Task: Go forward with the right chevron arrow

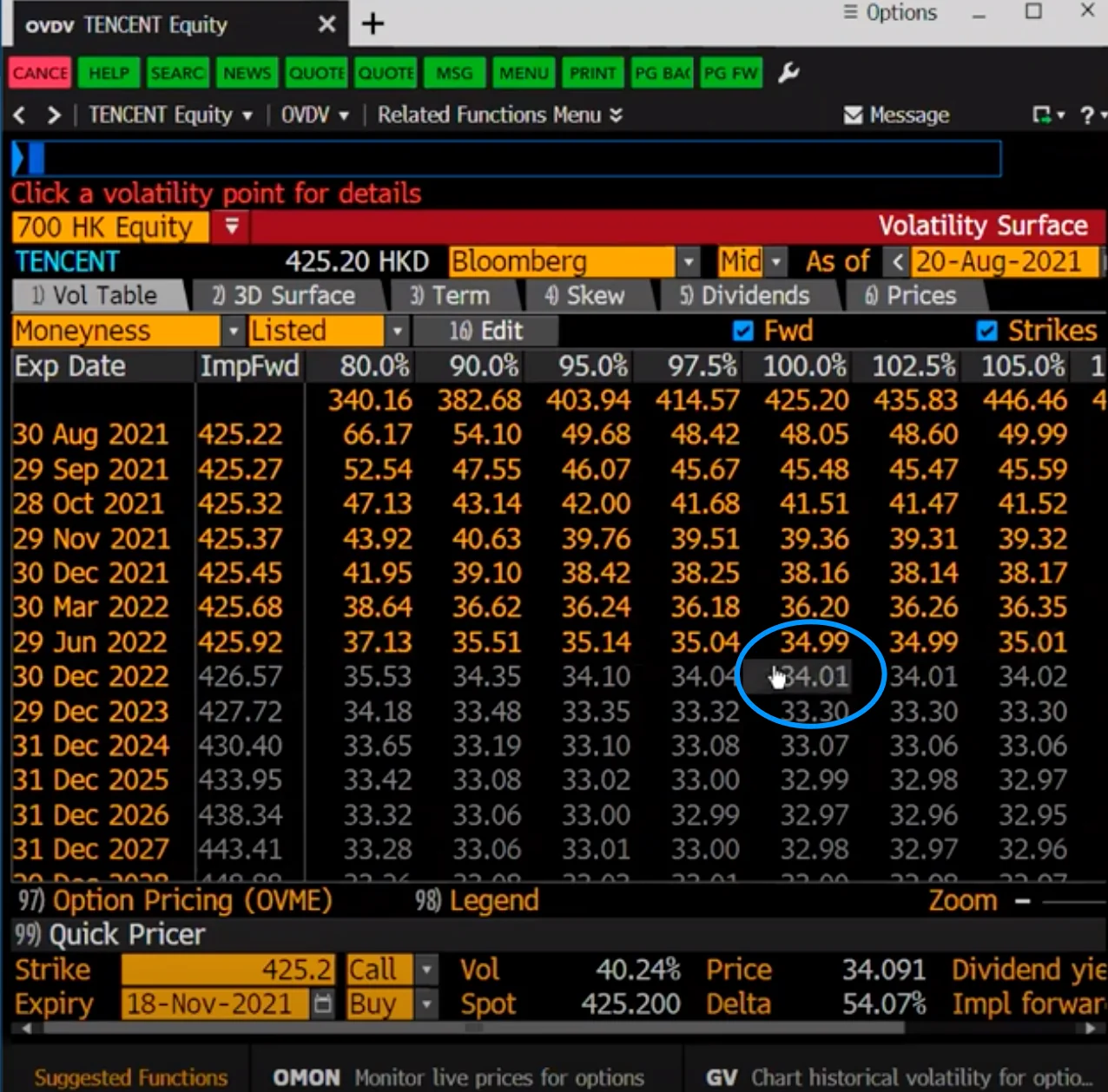Action: (54, 115)
